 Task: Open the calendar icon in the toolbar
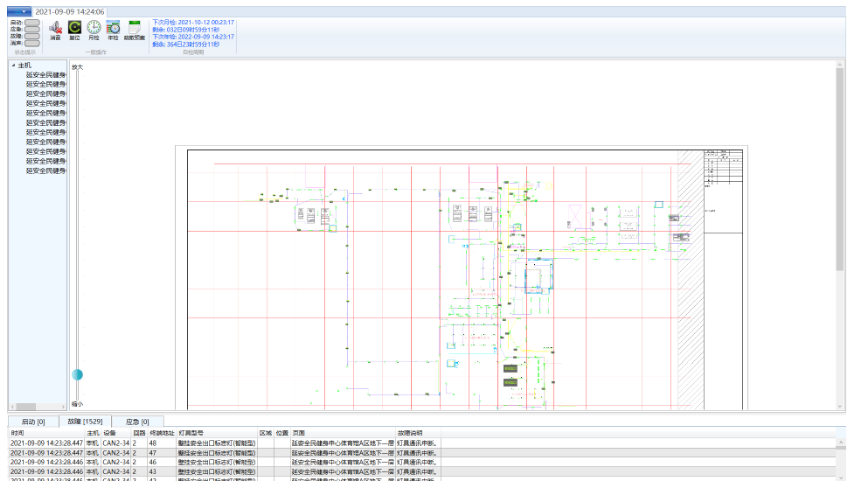coord(134,28)
